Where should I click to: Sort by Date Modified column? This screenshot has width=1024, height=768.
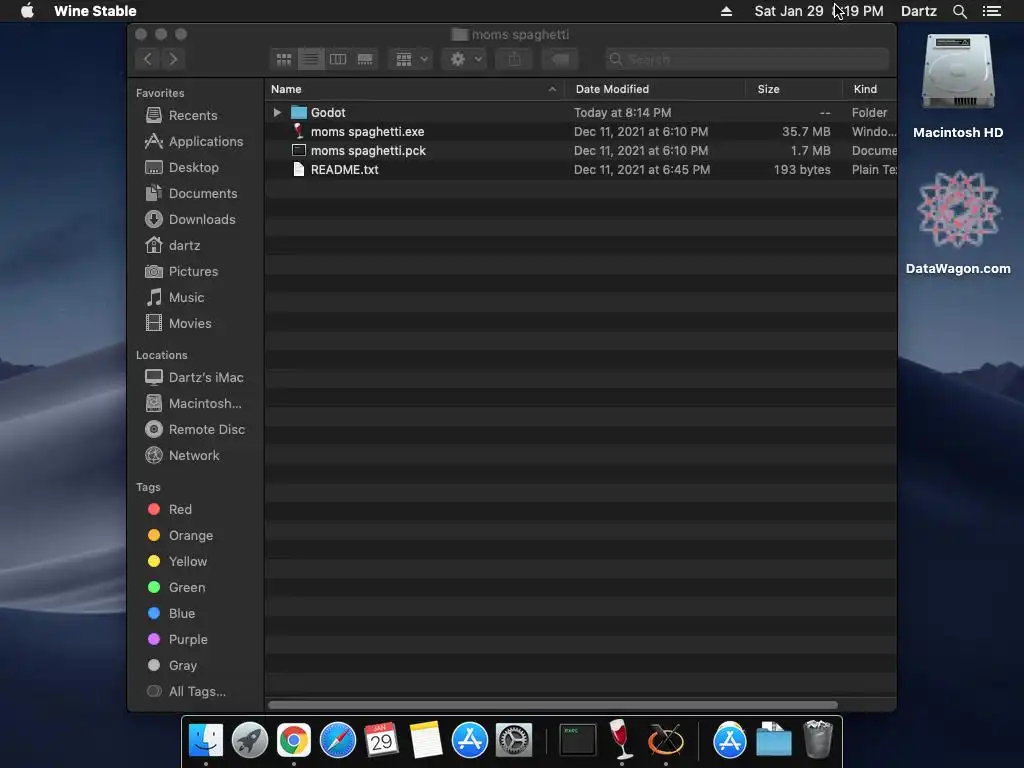(655, 89)
